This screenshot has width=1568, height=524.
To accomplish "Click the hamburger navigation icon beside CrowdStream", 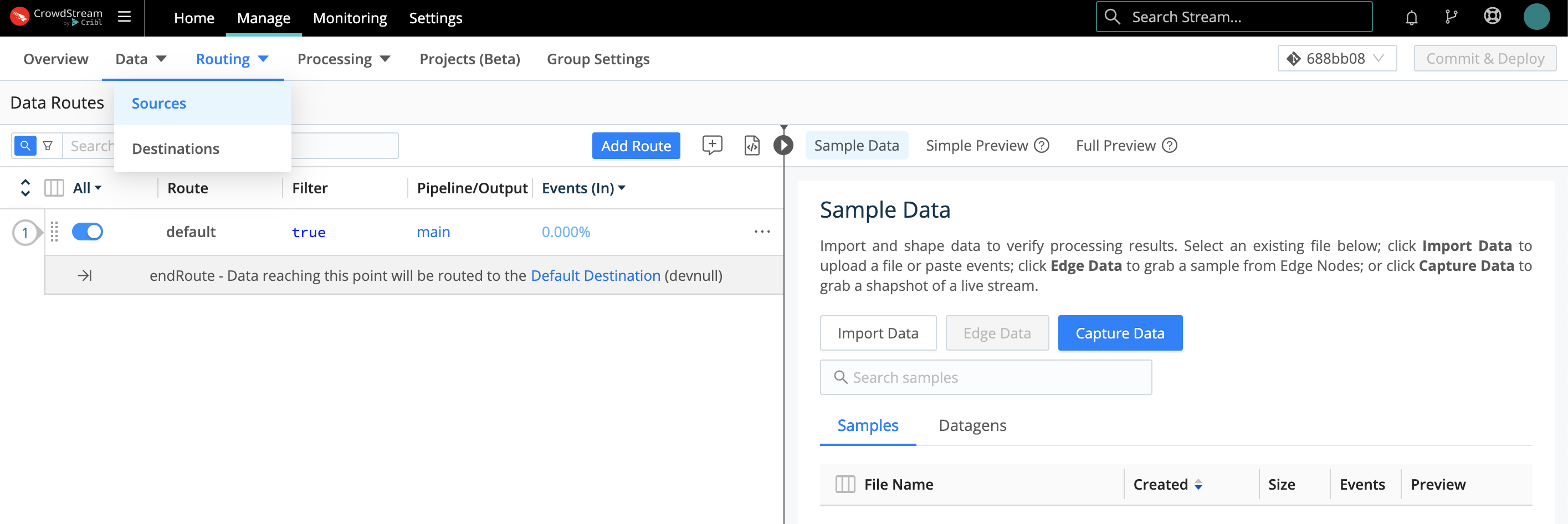I will (x=124, y=17).
